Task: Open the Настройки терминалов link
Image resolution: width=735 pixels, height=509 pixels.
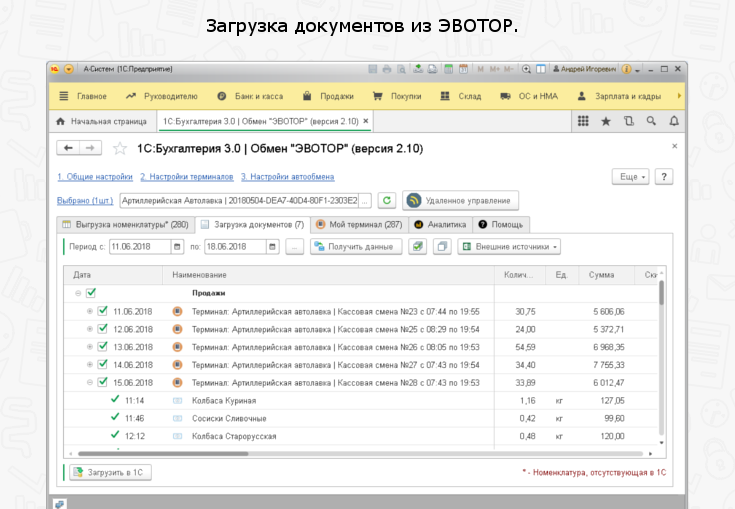Action: tap(185, 176)
